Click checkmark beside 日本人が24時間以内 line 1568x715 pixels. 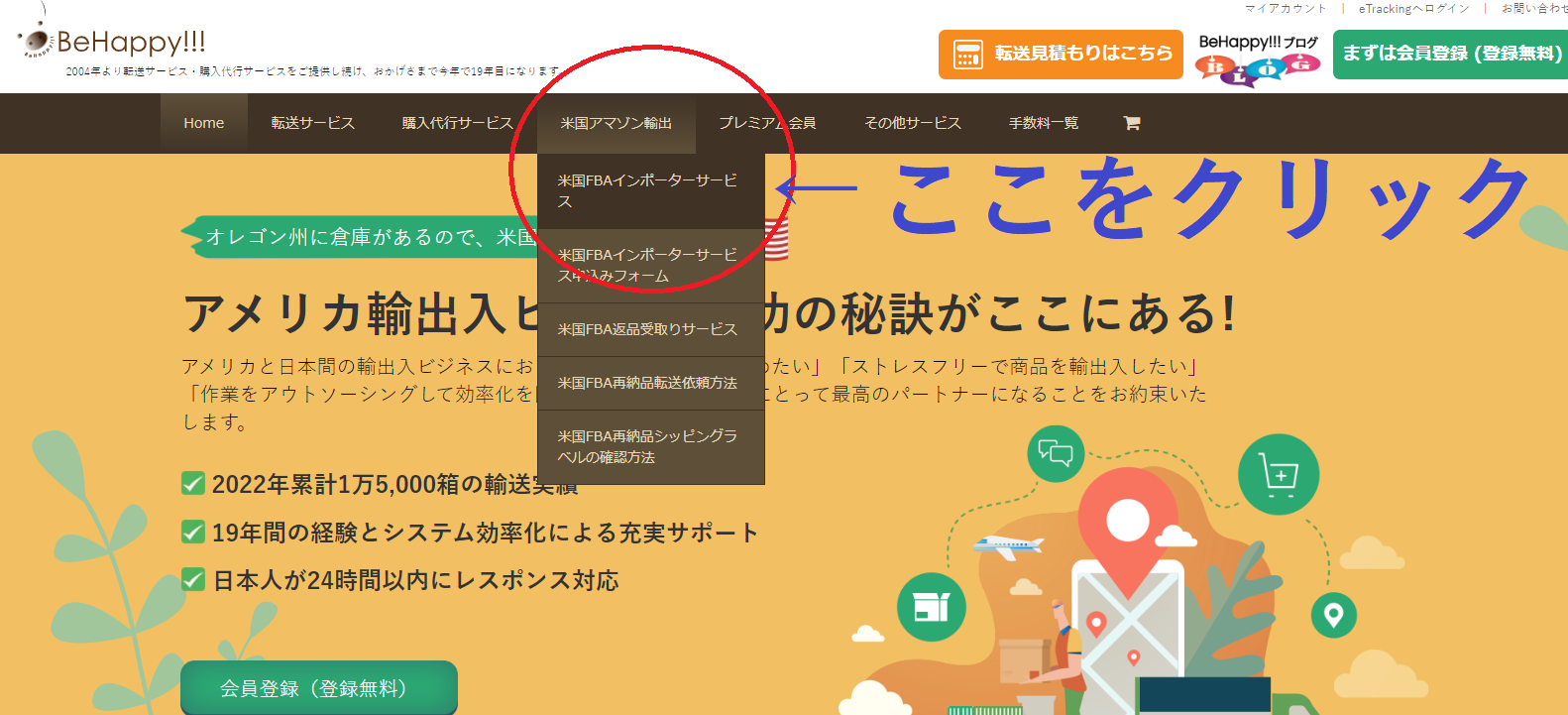[193, 580]
